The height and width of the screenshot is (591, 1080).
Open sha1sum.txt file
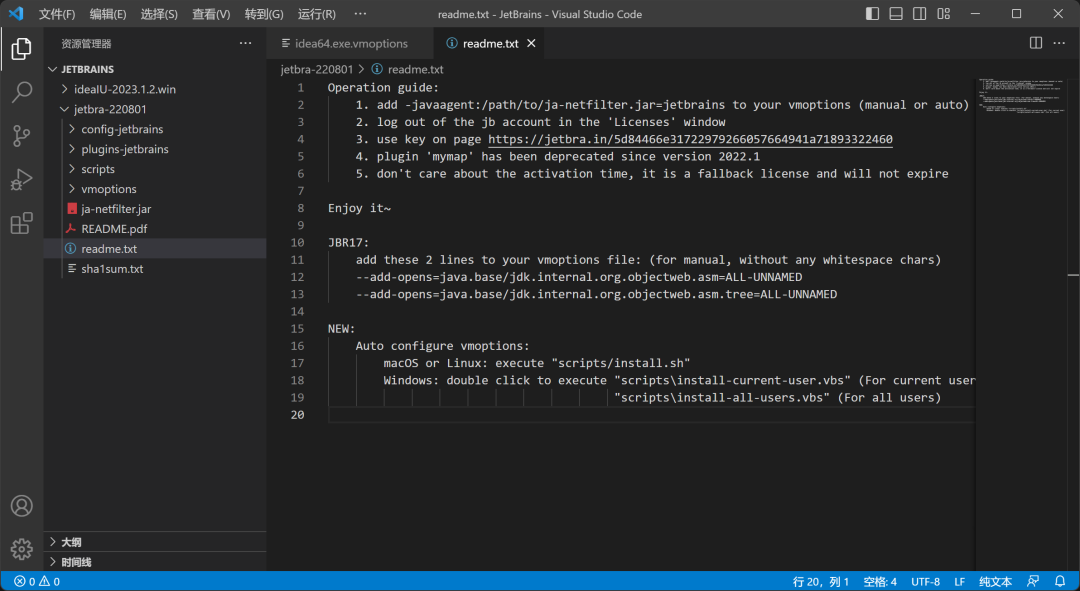pyautogui.click(x=155, y=269)
